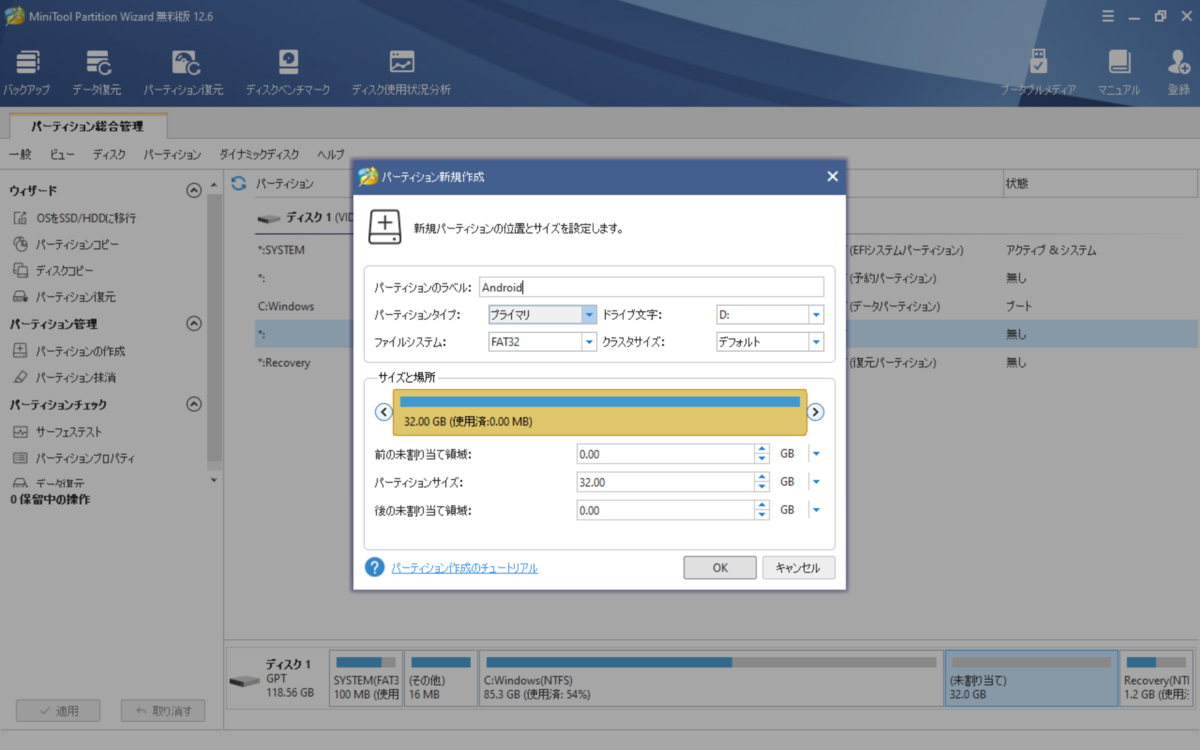Open unit dropdown for preceding unallocated space
The width and height of the screenshot is (1200, 750).
coord(816,454)
